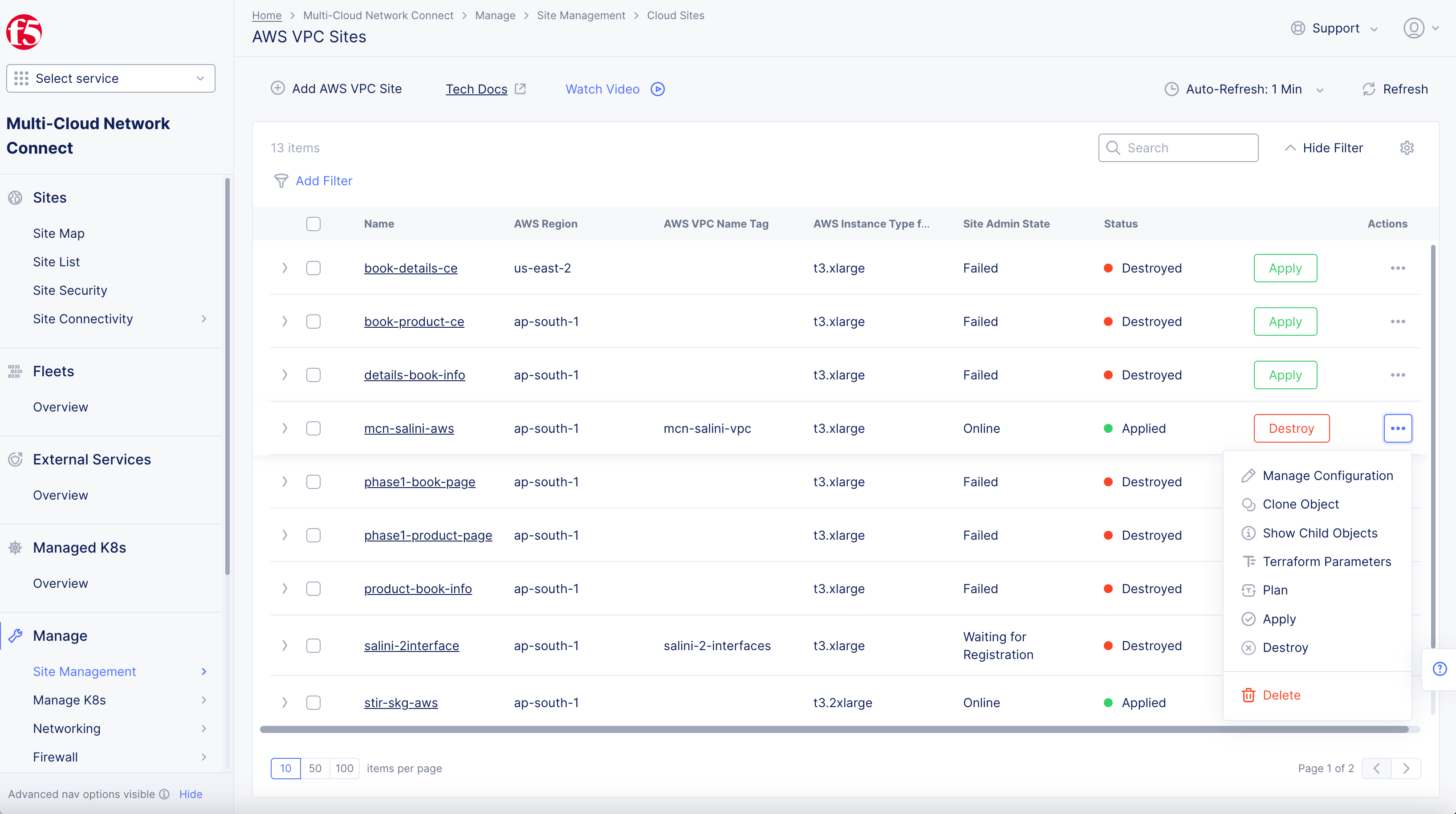Open Site Map in sidebar

[x=59, y=233]
